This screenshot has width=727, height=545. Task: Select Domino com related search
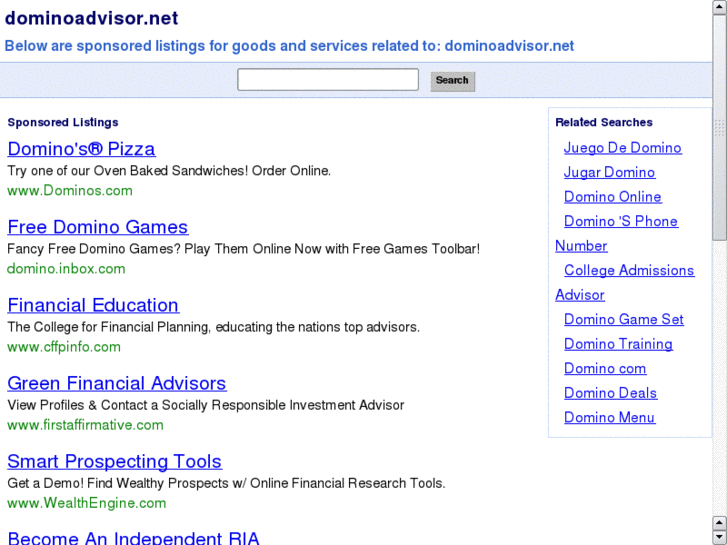click(605, 368)
